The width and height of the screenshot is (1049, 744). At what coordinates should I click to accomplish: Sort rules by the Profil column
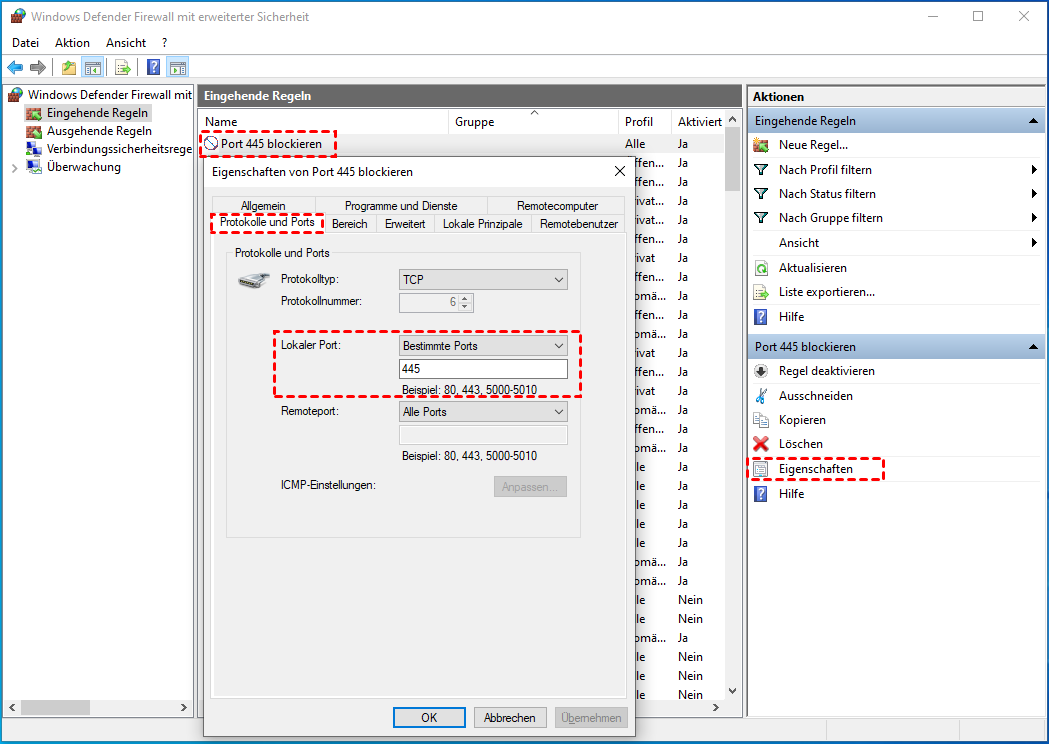coord(644,122)
